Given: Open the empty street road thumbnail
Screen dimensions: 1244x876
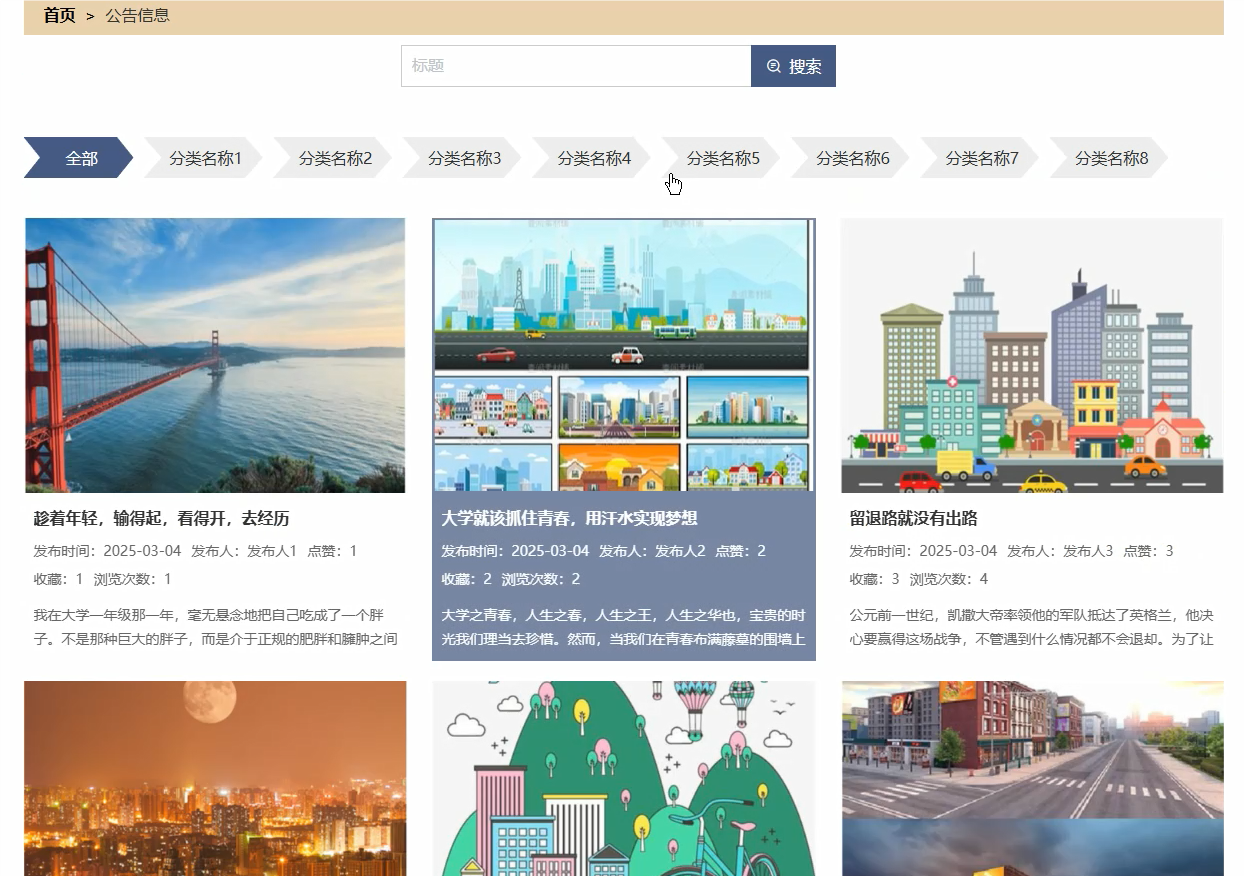Looking at the screenshot, I should (1032, 778).
